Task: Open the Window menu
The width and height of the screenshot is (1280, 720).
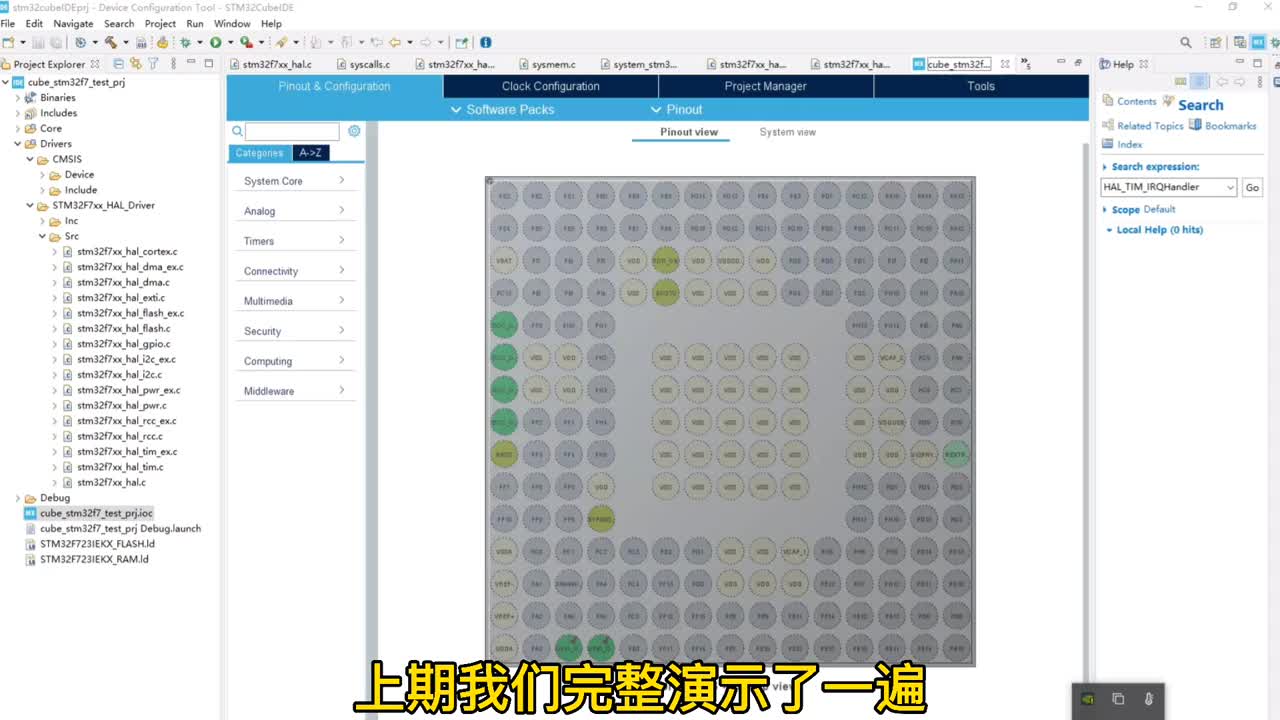Action: [x=232, y=23]
